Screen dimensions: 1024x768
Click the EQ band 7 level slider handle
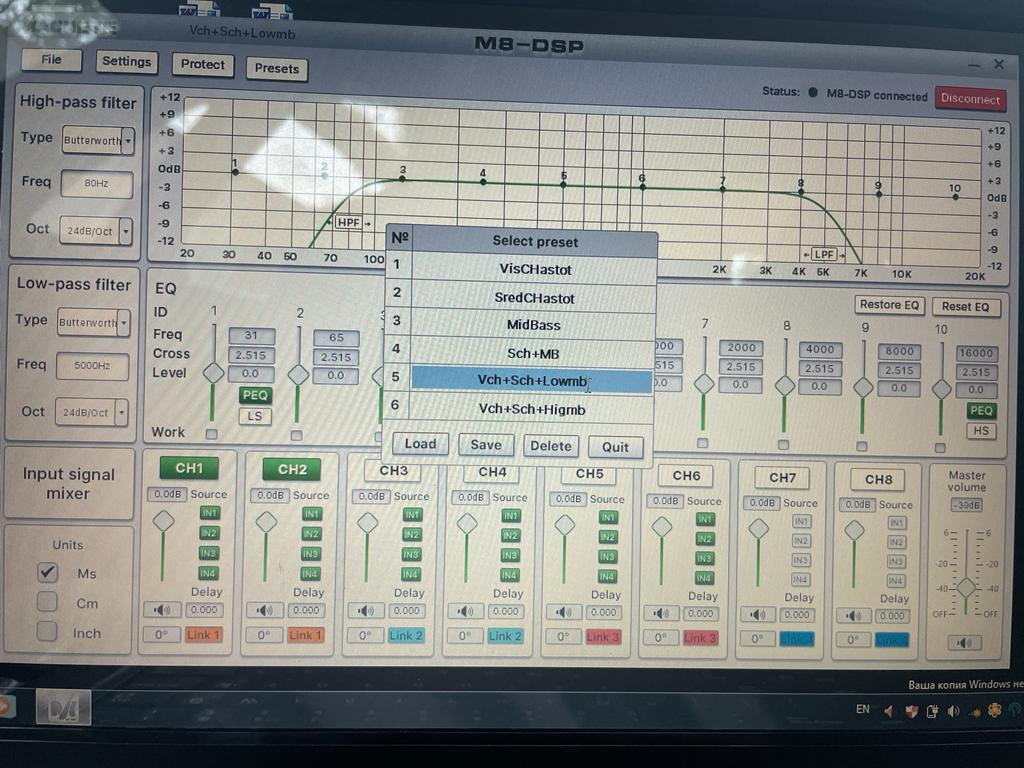coord(703,384)
